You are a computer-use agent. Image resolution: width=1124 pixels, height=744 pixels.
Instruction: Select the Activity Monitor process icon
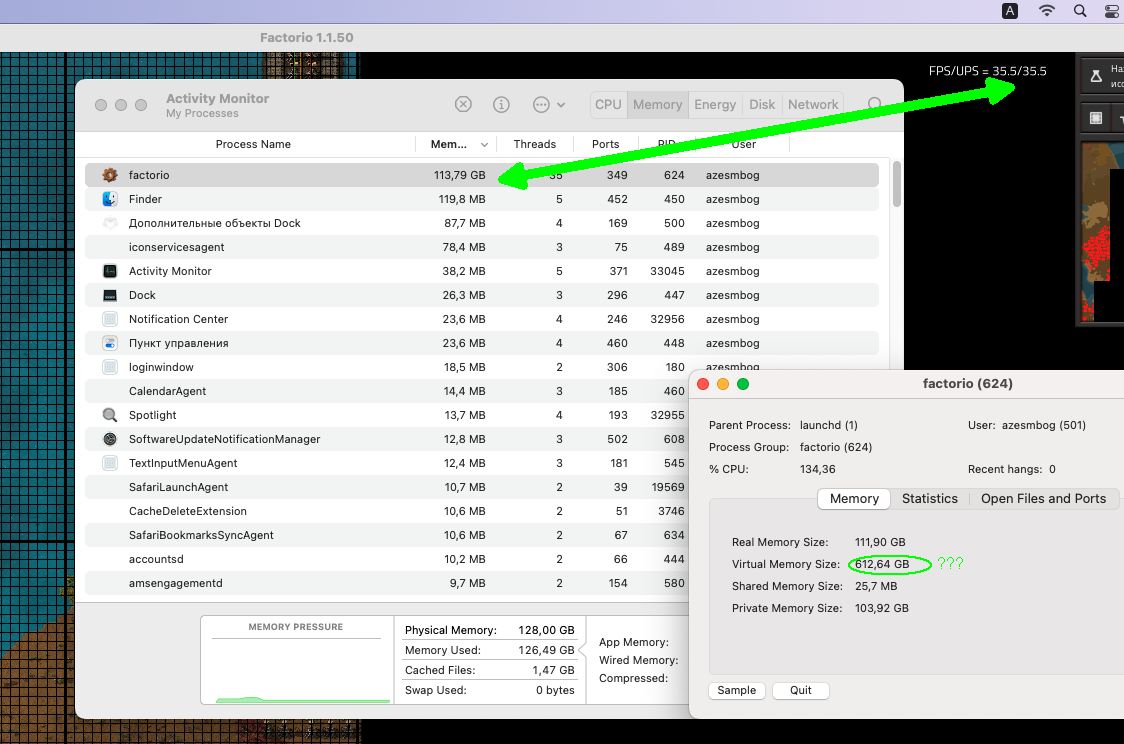(110, 271)
